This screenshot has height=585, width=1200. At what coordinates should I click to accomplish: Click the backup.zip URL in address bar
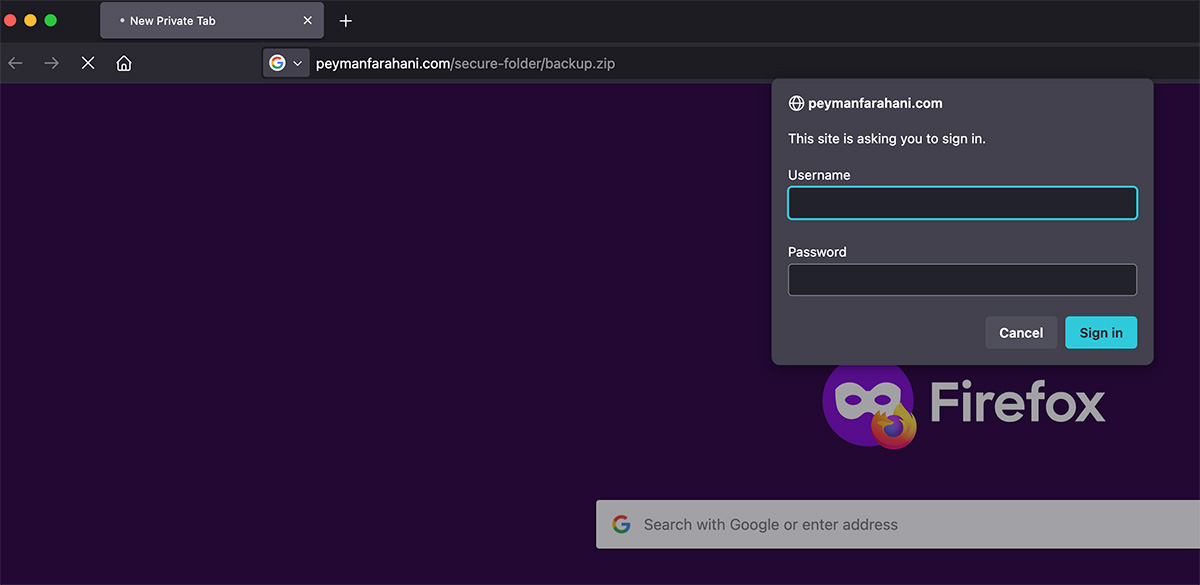pyautogui.click(x=466, y=64)
